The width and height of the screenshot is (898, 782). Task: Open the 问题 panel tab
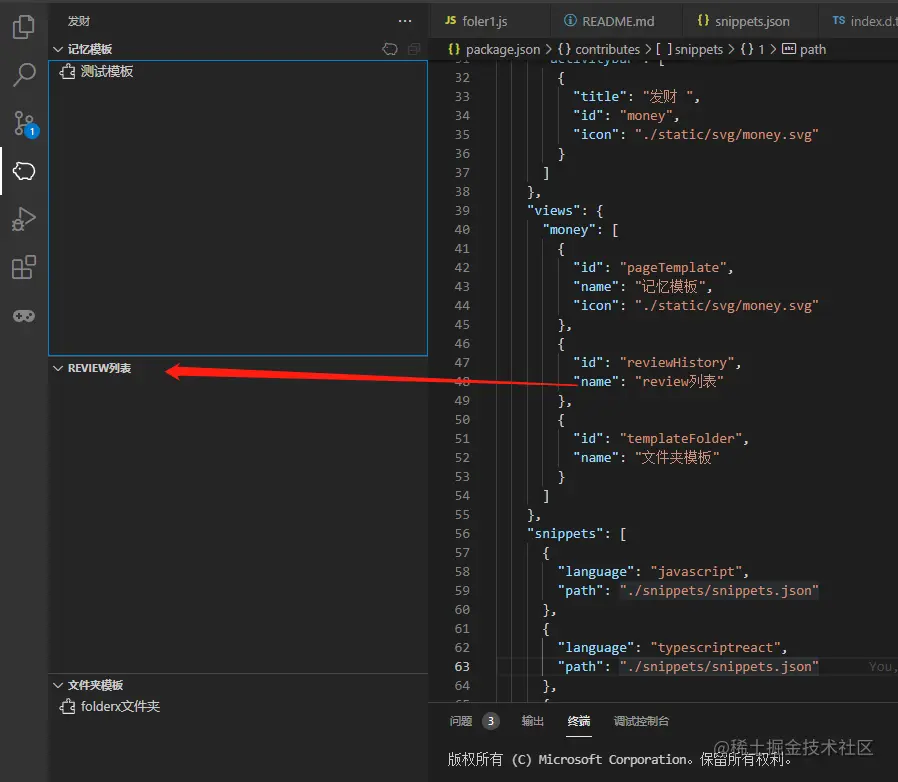pyautogui.click(x=461, y=721)
